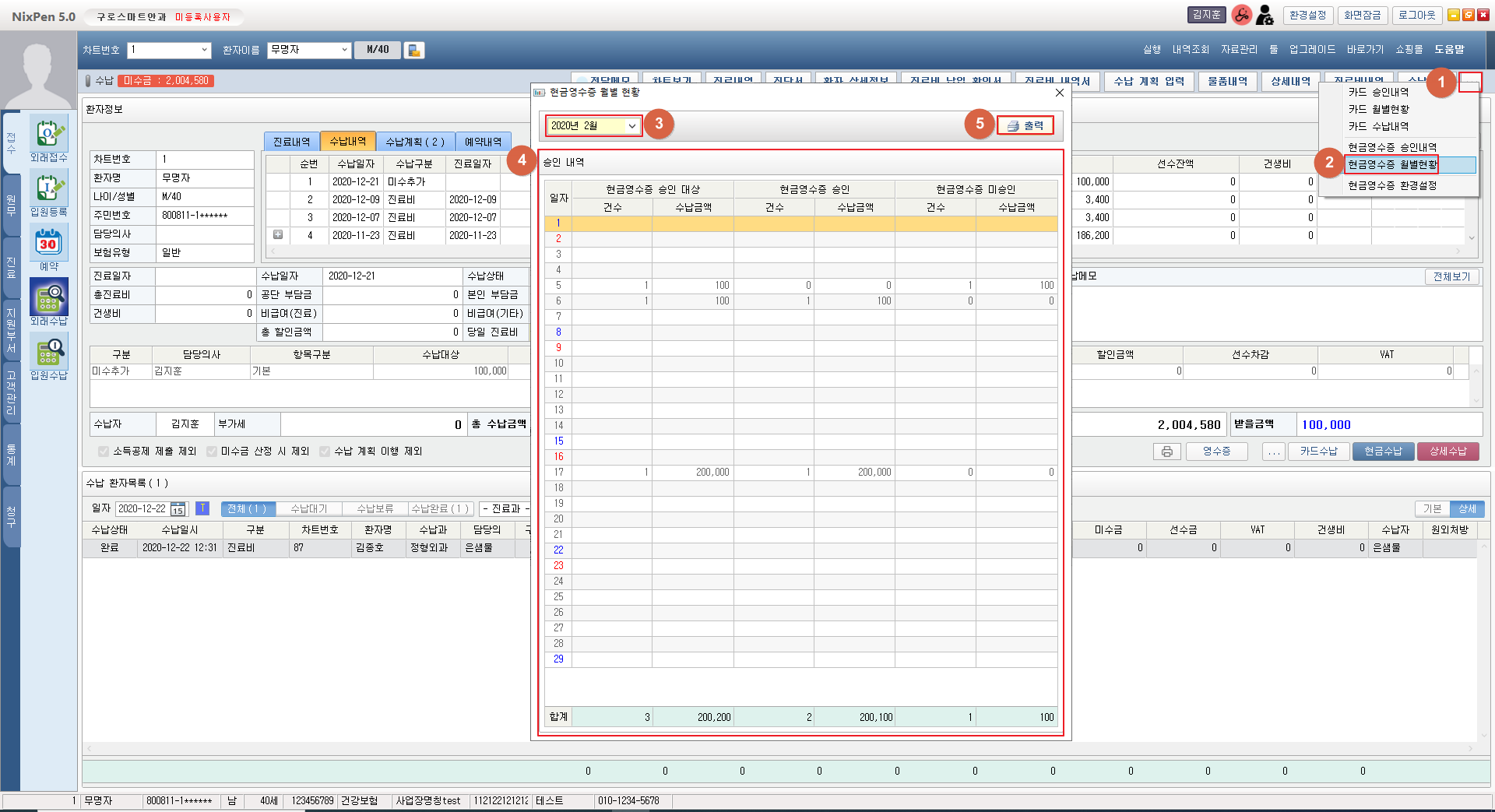Click the save icon beside M/40
Screen dimensions: 1495x812
pyautogui.click(x=414, y=51)
